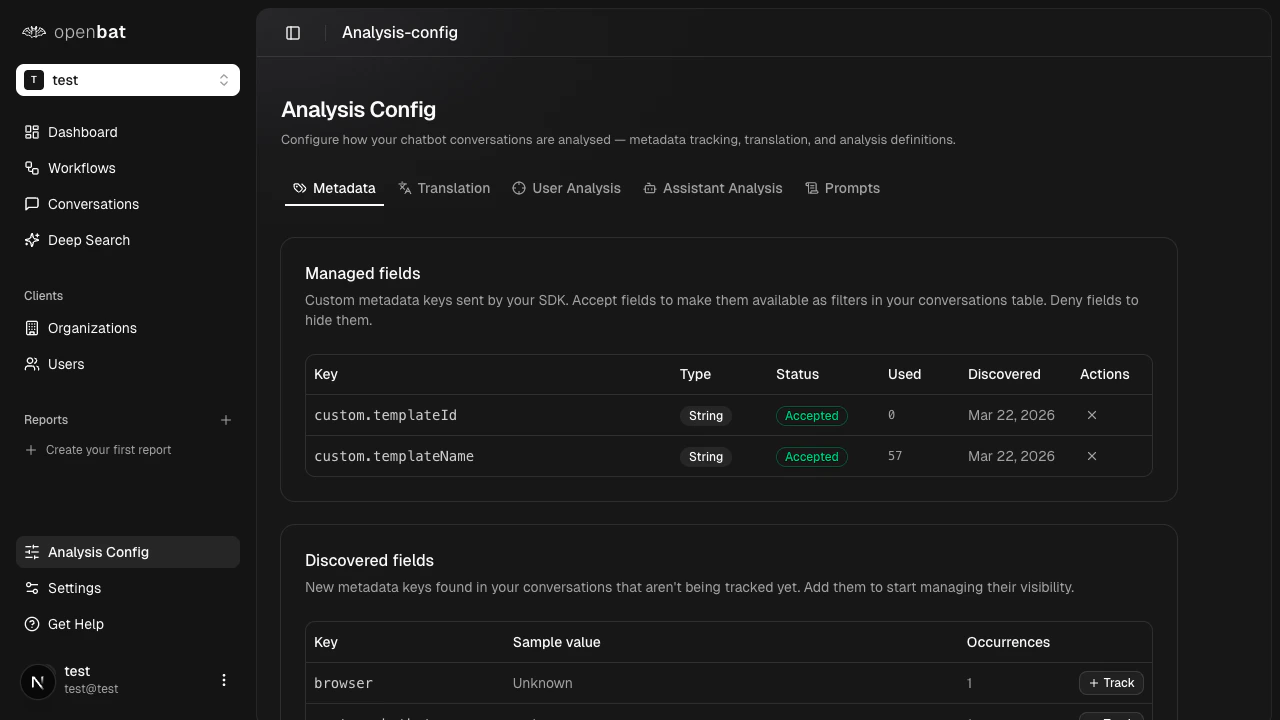Go to Dashboard in sidebar
The height and width of the screenshot is (720, 1280).
[82, 132]
